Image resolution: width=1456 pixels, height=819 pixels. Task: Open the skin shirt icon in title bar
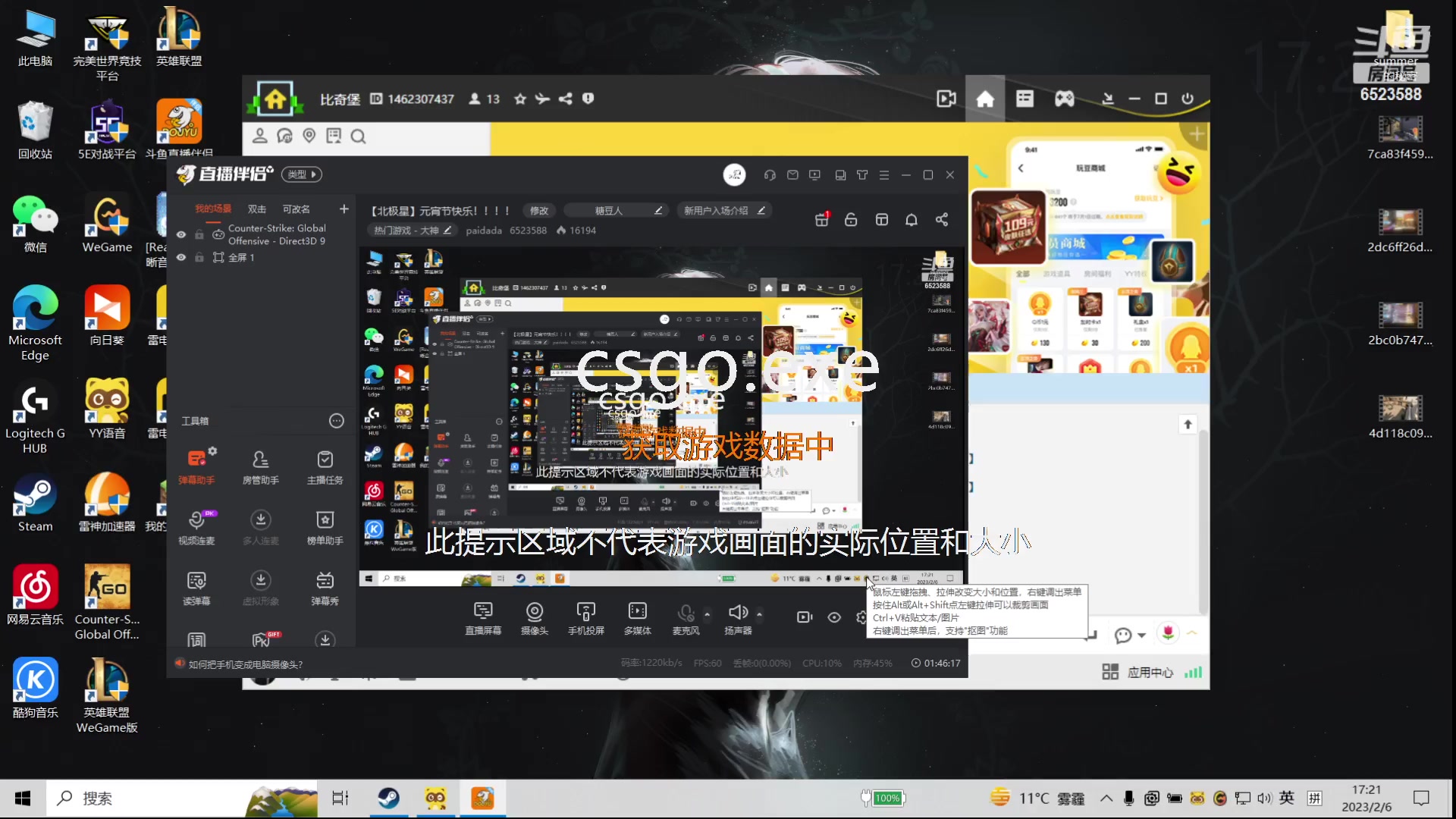point(862,174)
